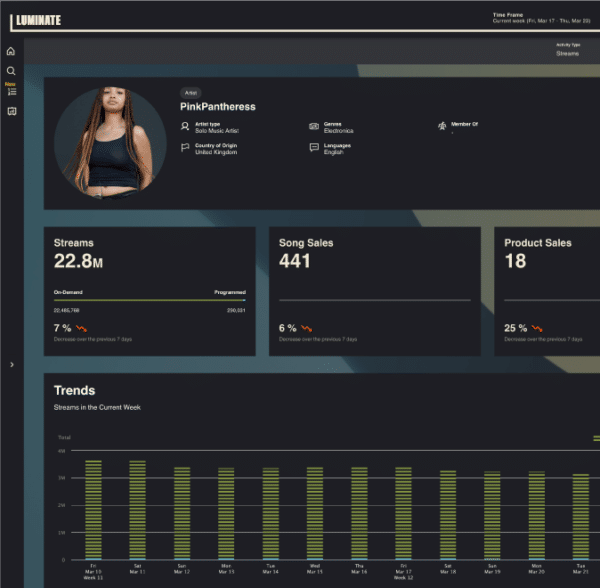Select the Streams metric card

(x=149, y=291)
